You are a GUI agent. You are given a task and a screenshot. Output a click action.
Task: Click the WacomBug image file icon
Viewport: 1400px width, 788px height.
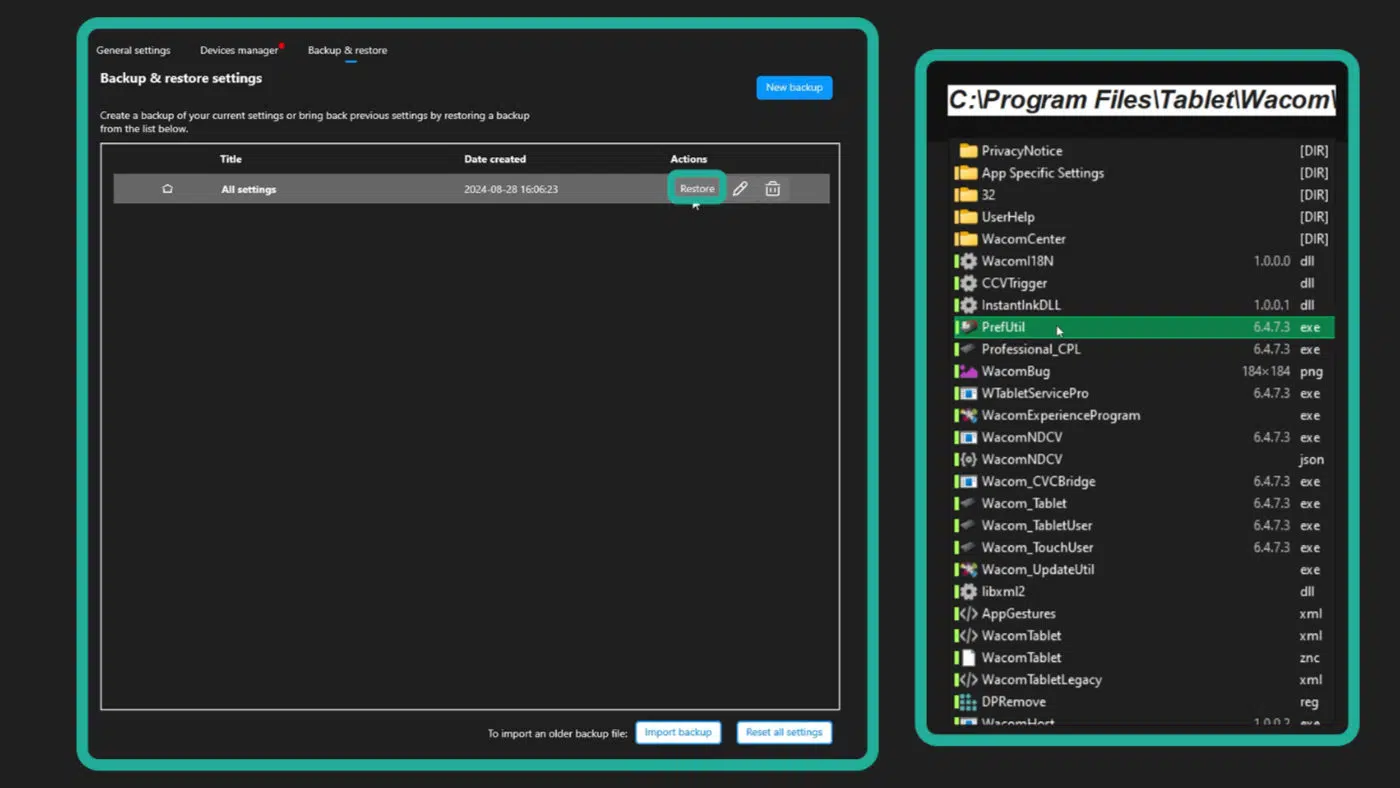pyautogui.click(x=967, y=371)
